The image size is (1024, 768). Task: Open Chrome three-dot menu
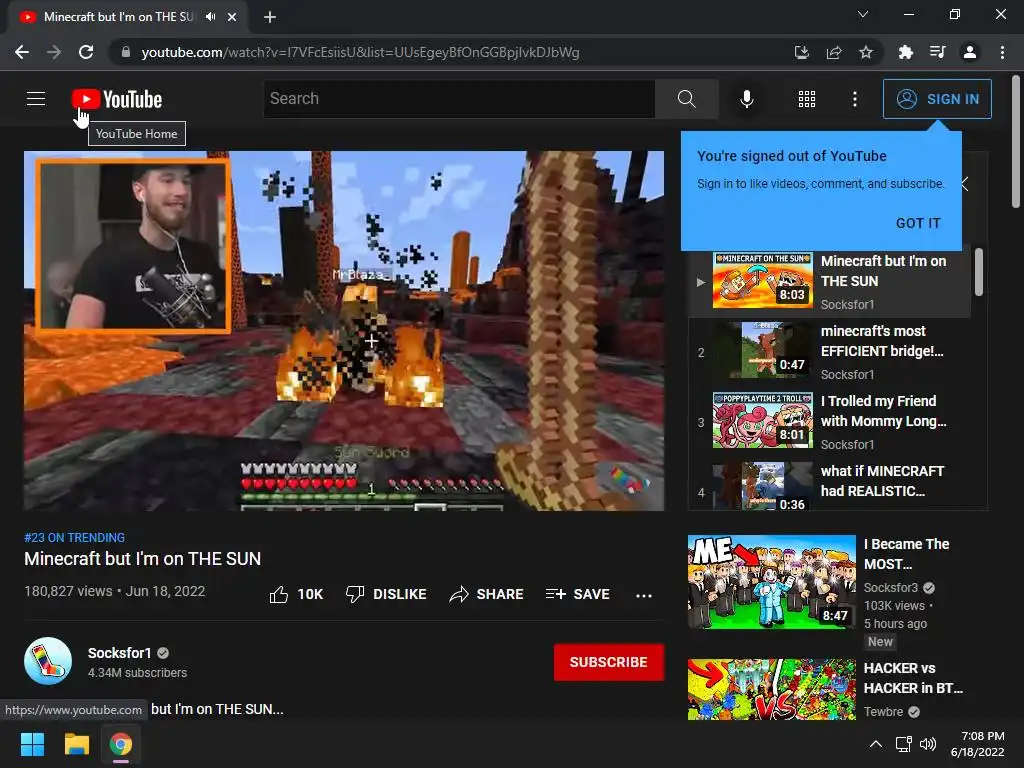click(1002, 52)
